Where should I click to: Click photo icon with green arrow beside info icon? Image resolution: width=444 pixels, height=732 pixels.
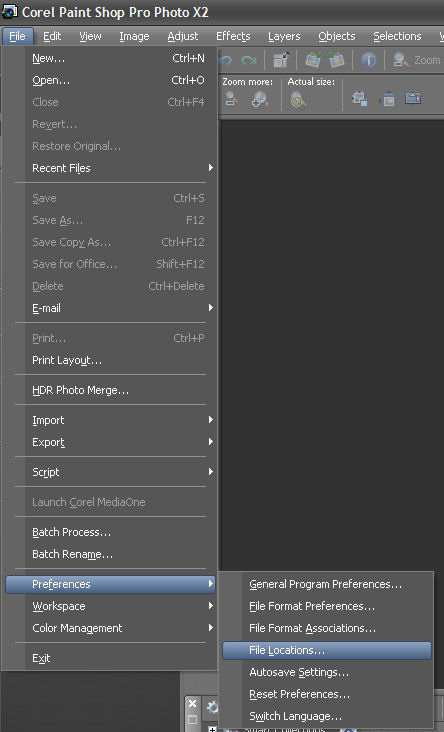(337, 60)
